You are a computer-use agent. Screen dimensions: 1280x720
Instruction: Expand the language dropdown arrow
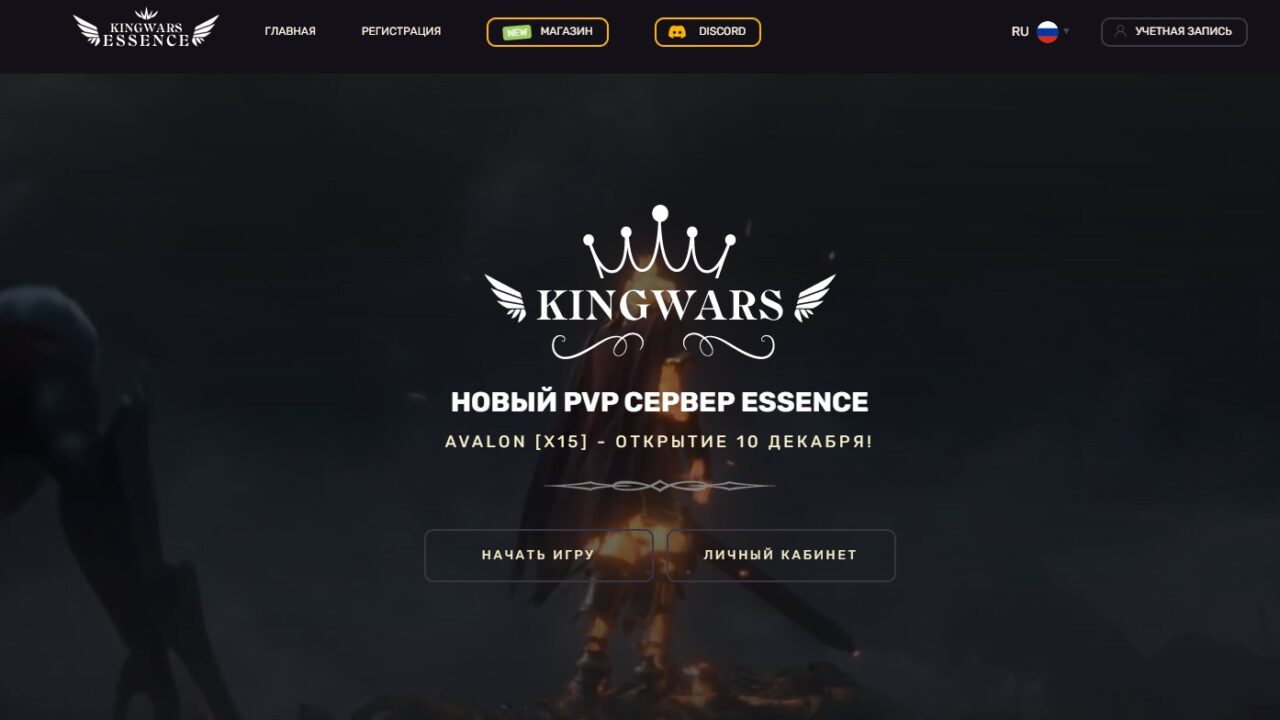tap(1066, 32)
